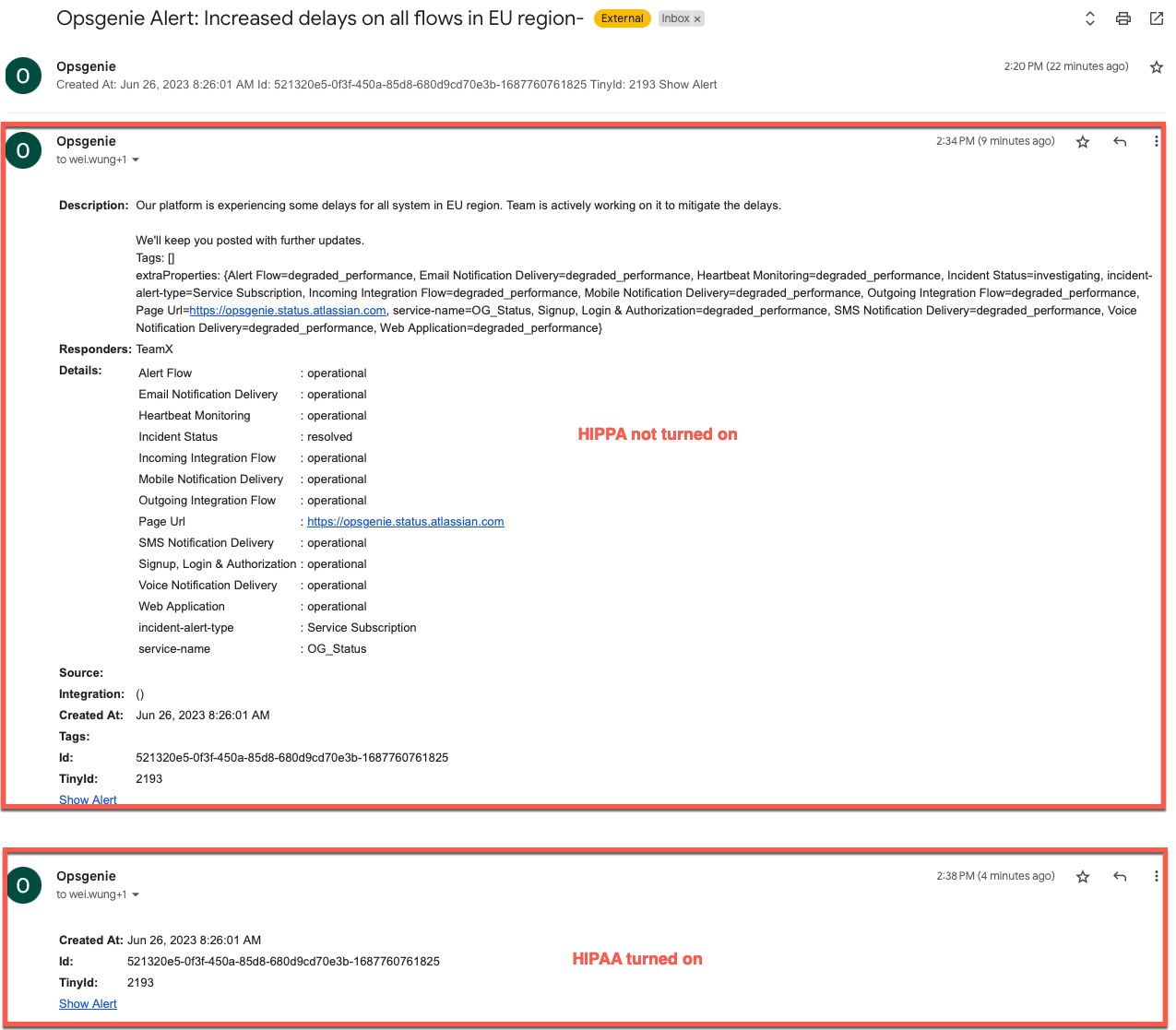Click the Opsgenie sender avatar on the 2:34 PM email
This screenshot has height=1030, width=1176.
pyautogui.click(x=23, y=149)
